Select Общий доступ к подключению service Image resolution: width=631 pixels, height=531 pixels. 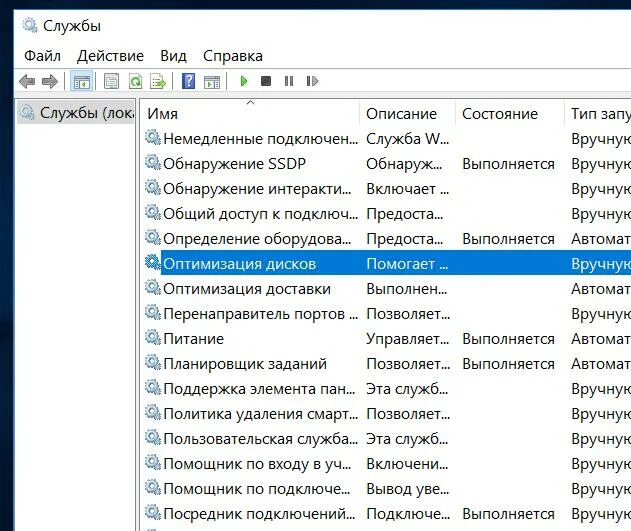pos(388,214)
